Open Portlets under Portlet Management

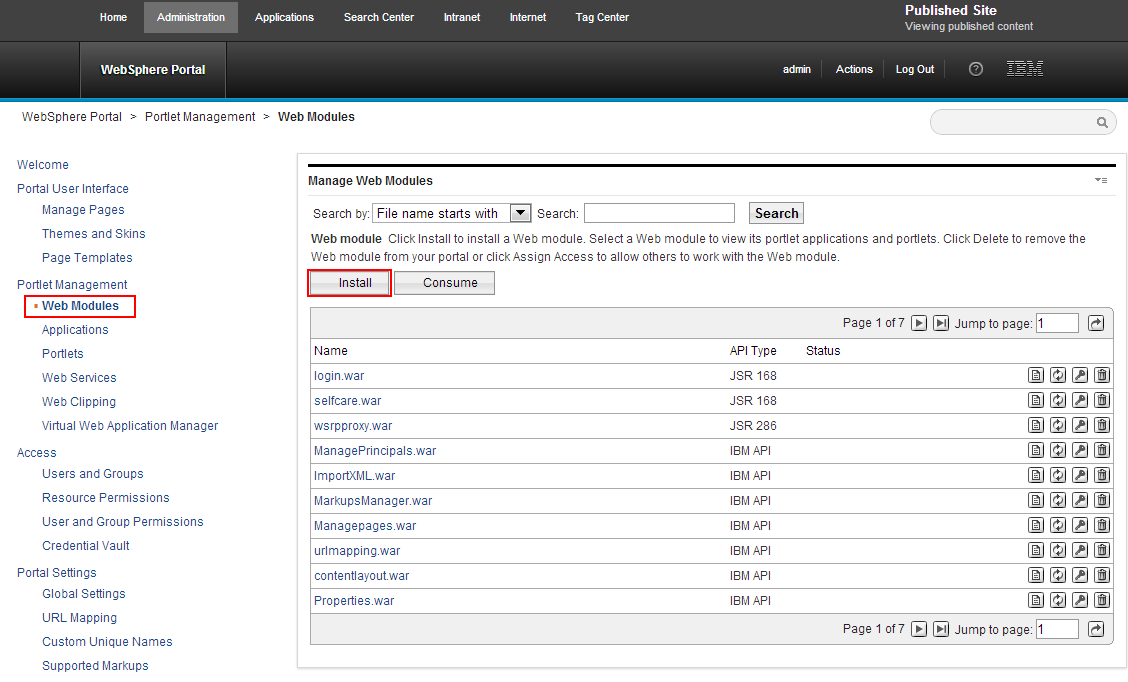63,354
